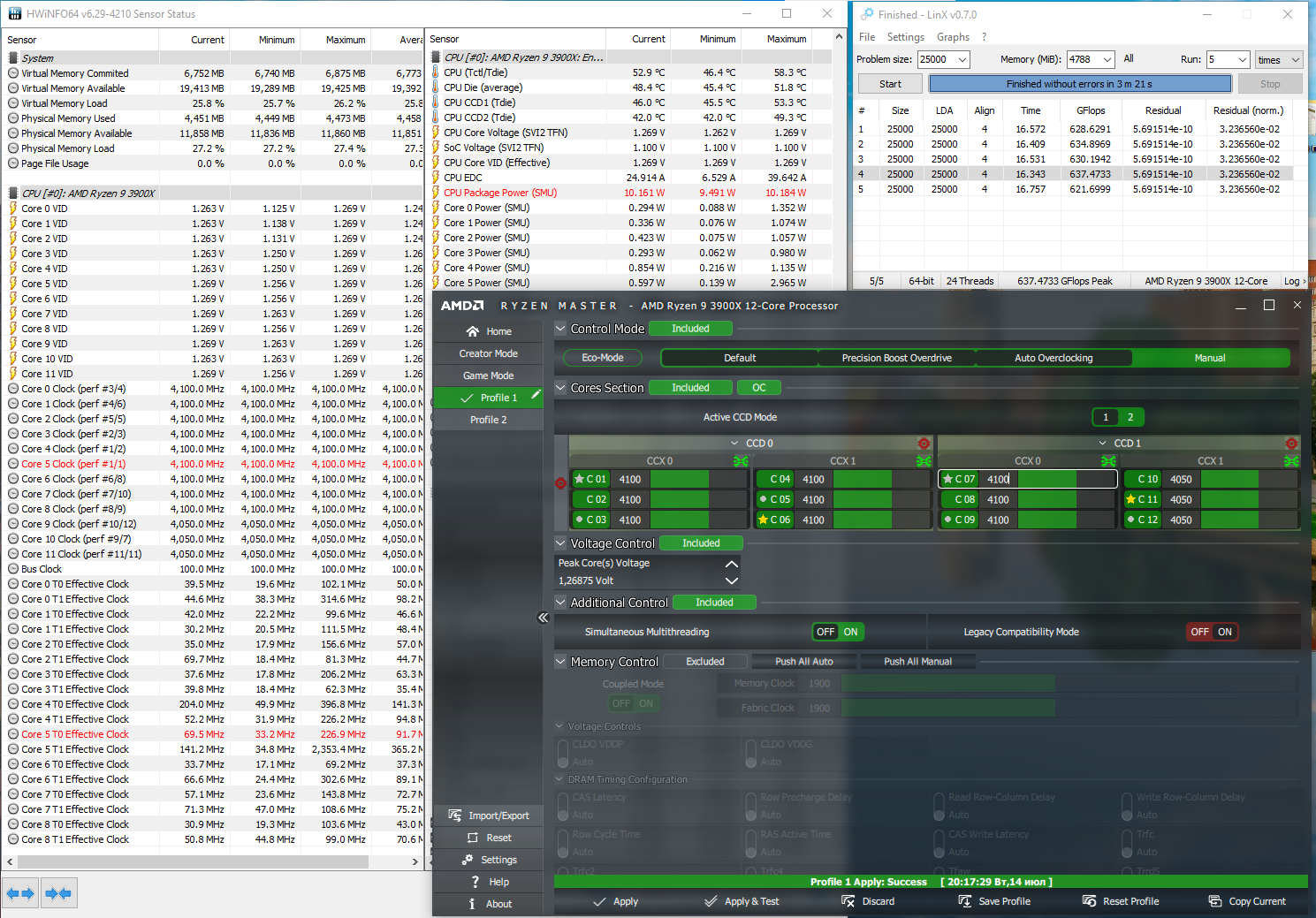Click Apply in Ryzen Master bottom bar
Viewport: 1316px width, 918px height.
[615, 901]
